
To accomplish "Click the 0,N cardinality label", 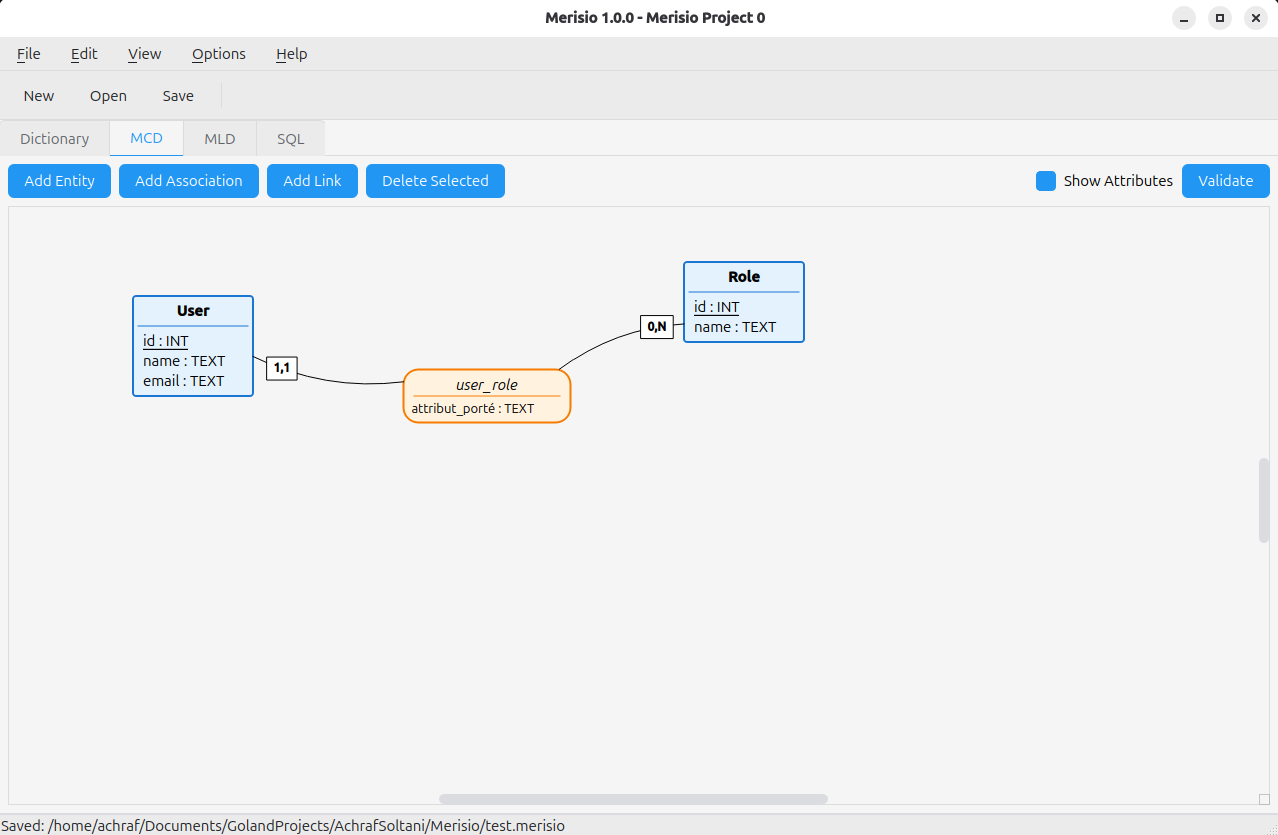I will click(656, 326).
